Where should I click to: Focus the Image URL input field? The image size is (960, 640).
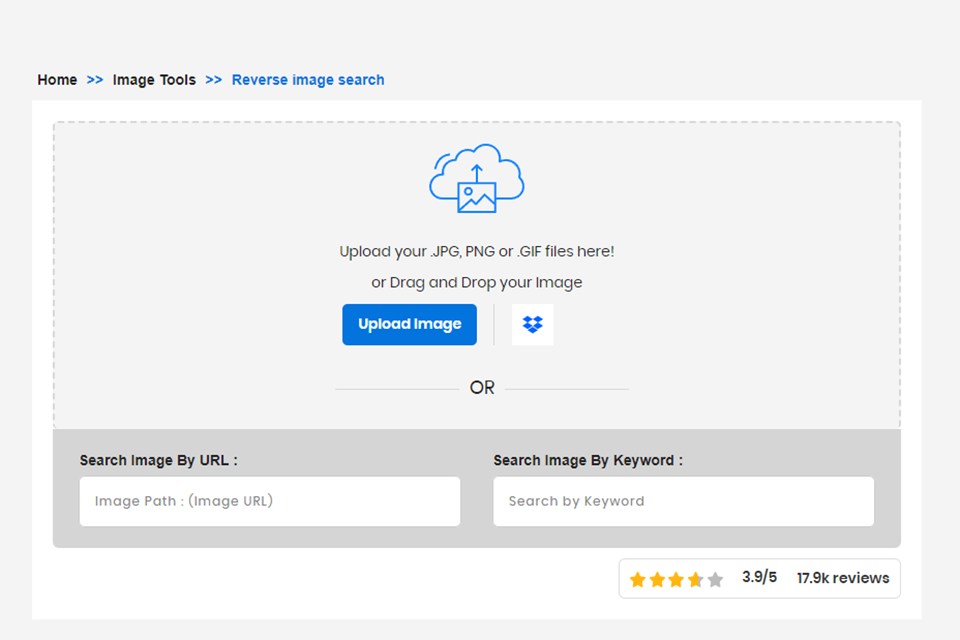(269, 502)
